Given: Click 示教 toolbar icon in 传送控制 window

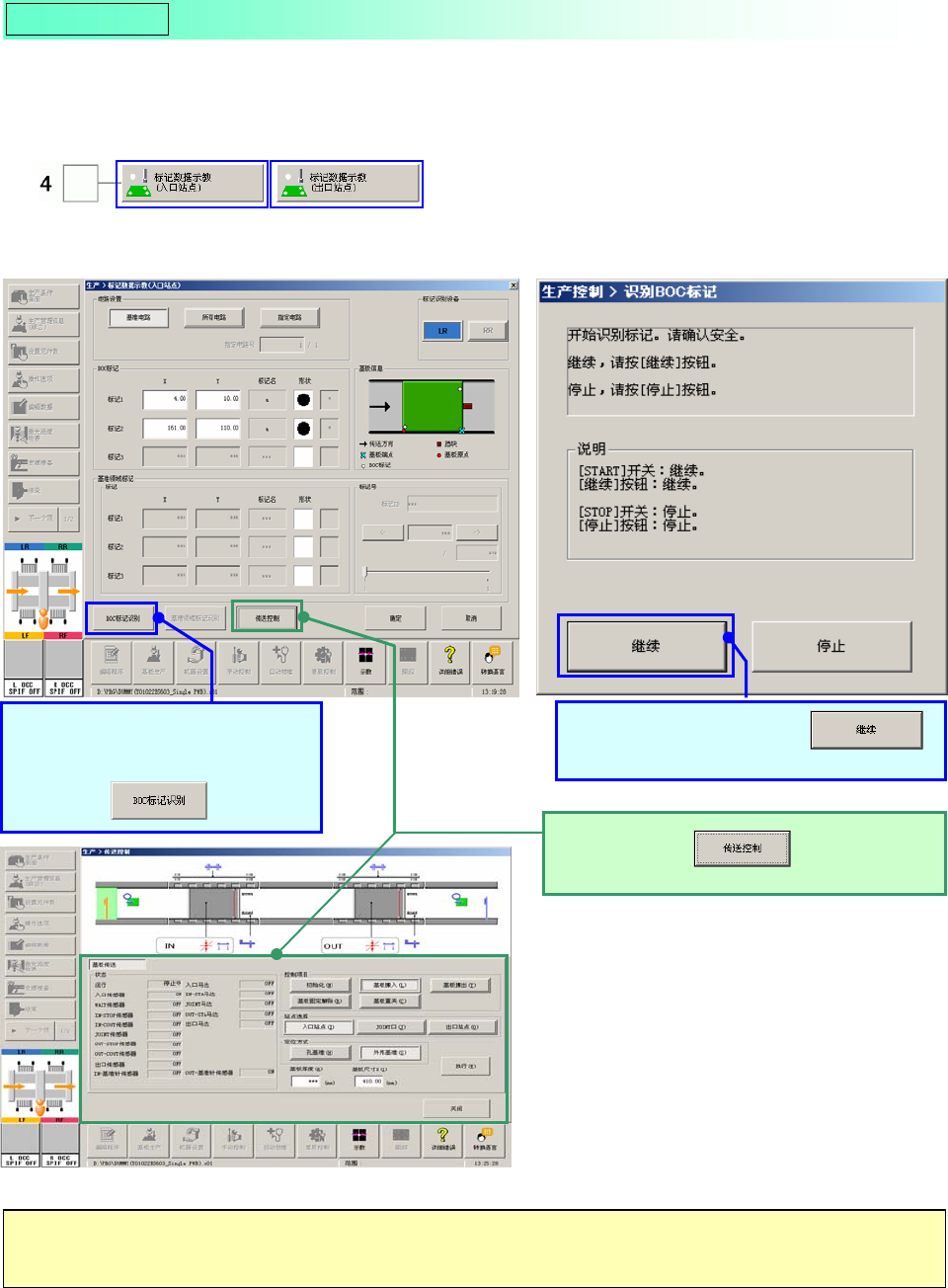Looking at the screenshot, I should tap(359, 1140).
